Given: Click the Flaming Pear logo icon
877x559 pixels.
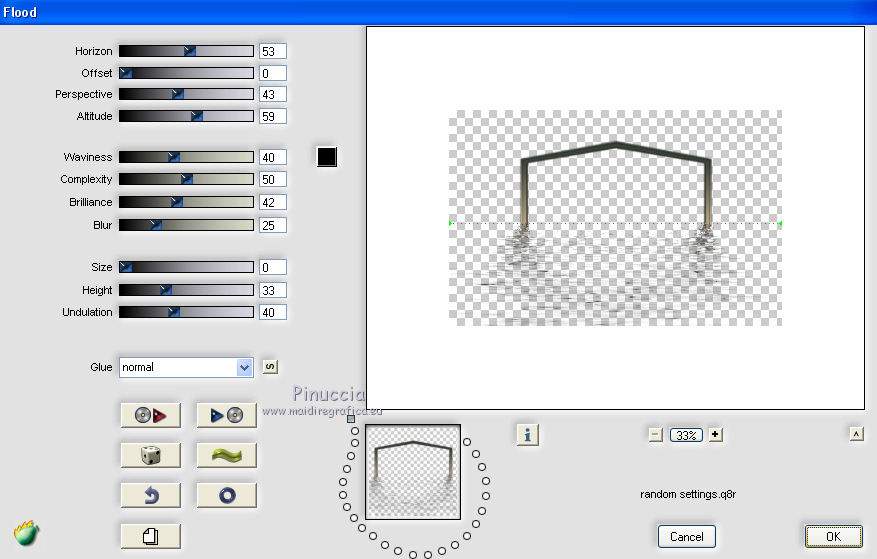Looking at the screenshot, I should click(26, 533).
